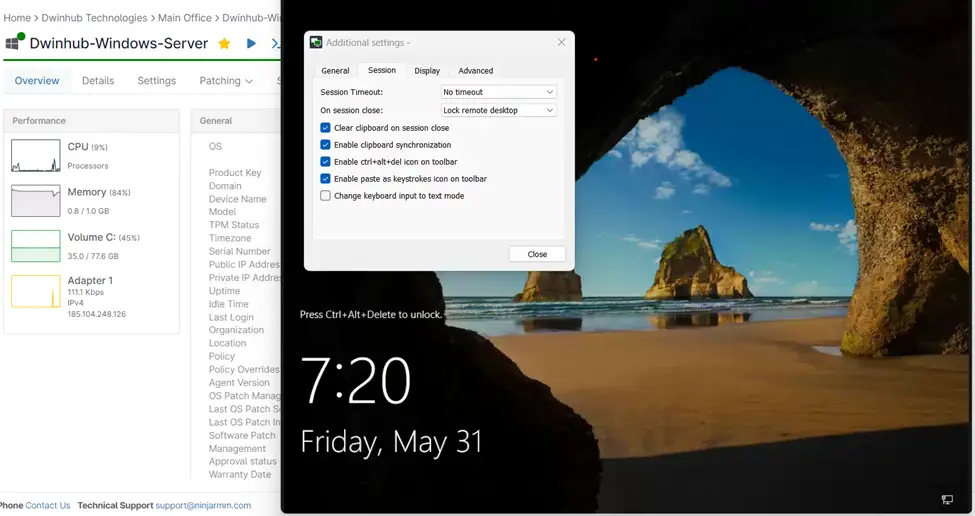Image resolution: width=975 pixels, height=516 pixels.
Task: Click the Dwinhub Technologies breadcrumb link
Action: 95,18
